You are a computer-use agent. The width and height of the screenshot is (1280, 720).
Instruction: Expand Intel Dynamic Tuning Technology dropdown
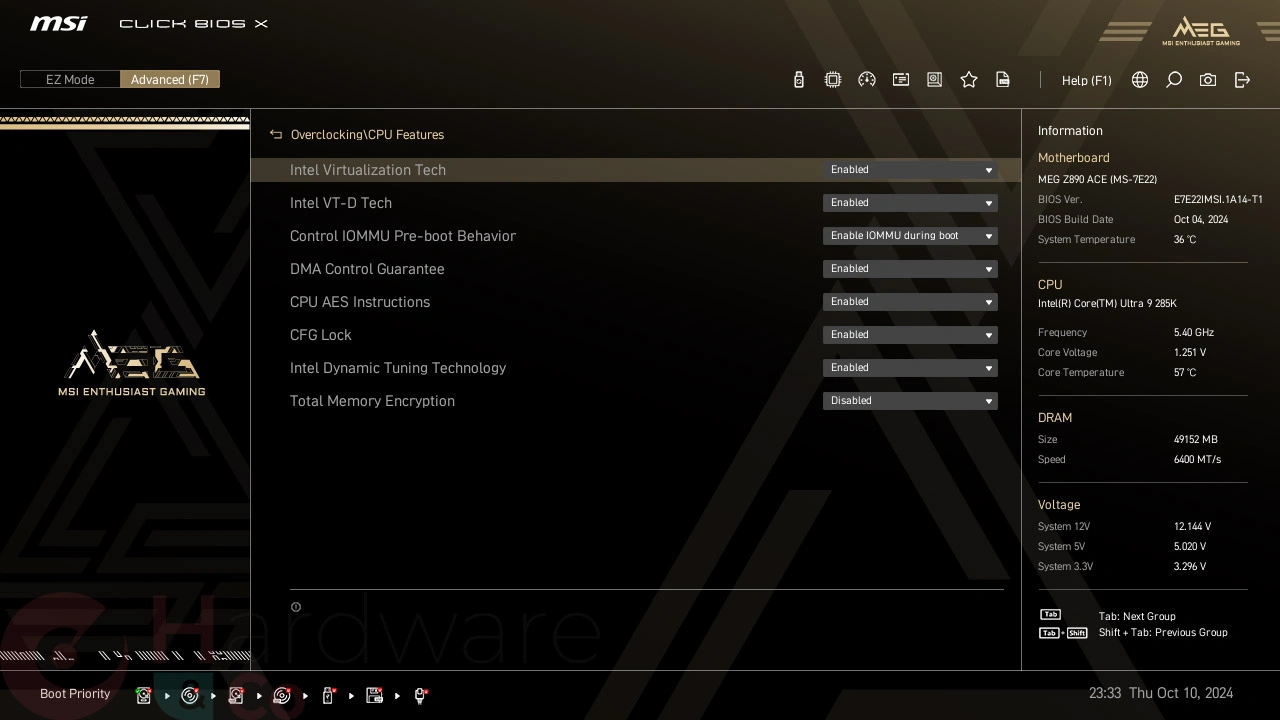pyautogui.click(x=910, y=368)
